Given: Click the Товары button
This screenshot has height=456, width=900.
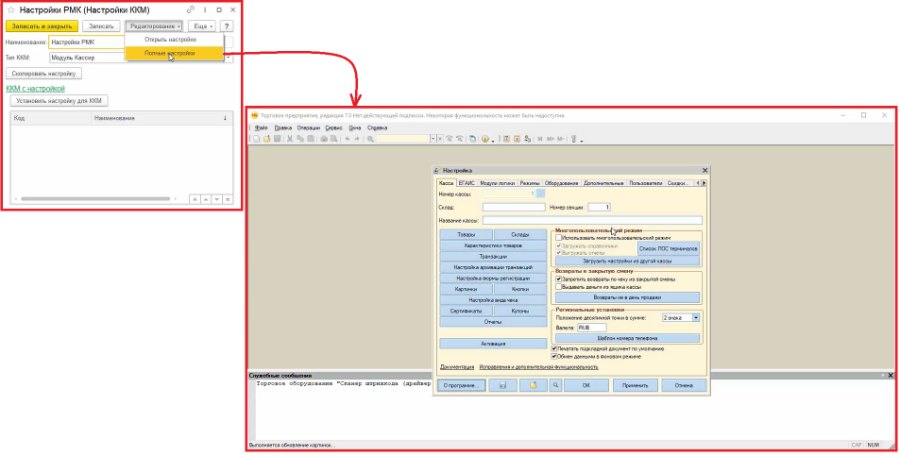Looking at the screenshot, I should 466,235.
